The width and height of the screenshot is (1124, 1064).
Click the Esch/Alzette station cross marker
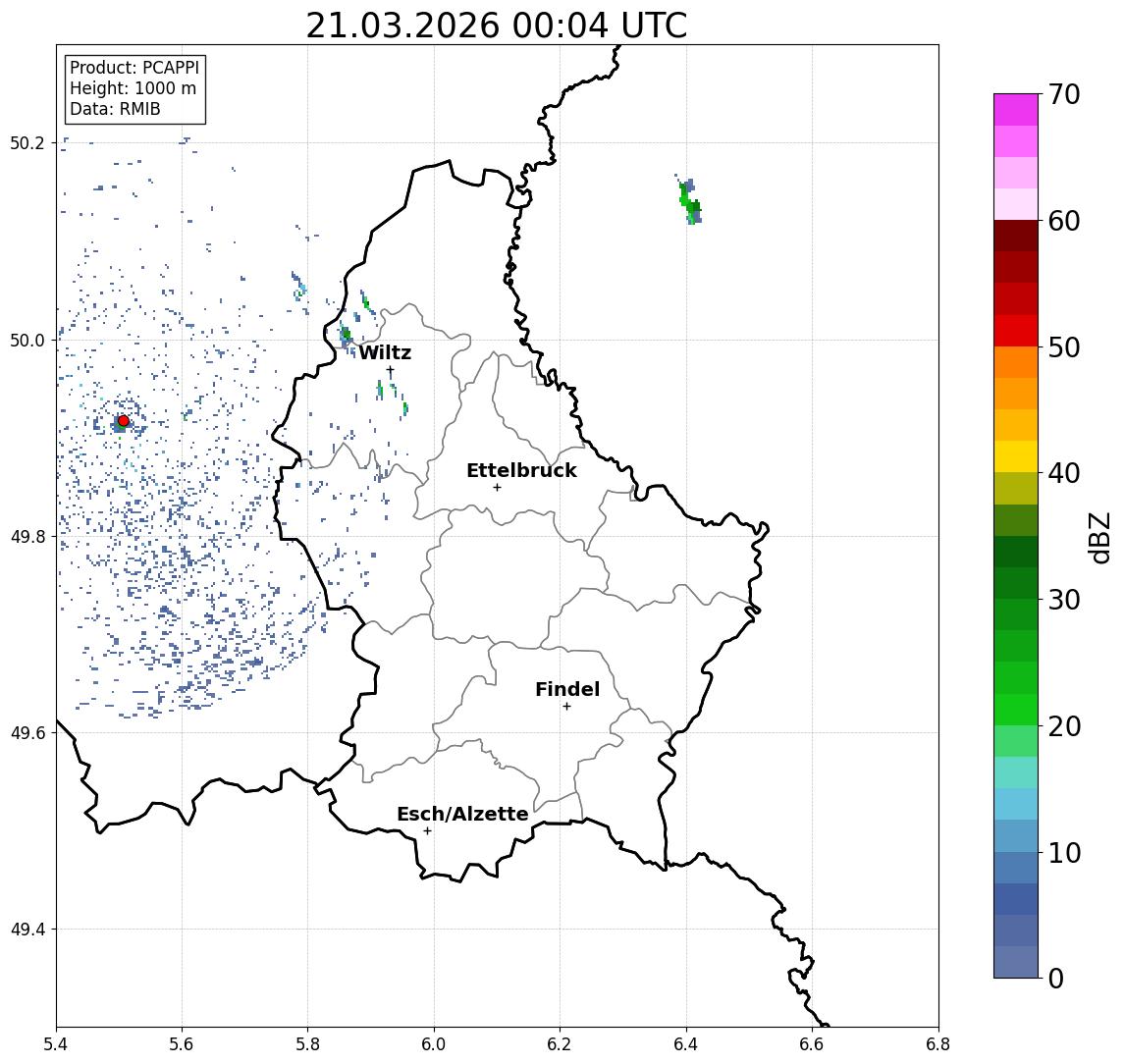(427, 831)
